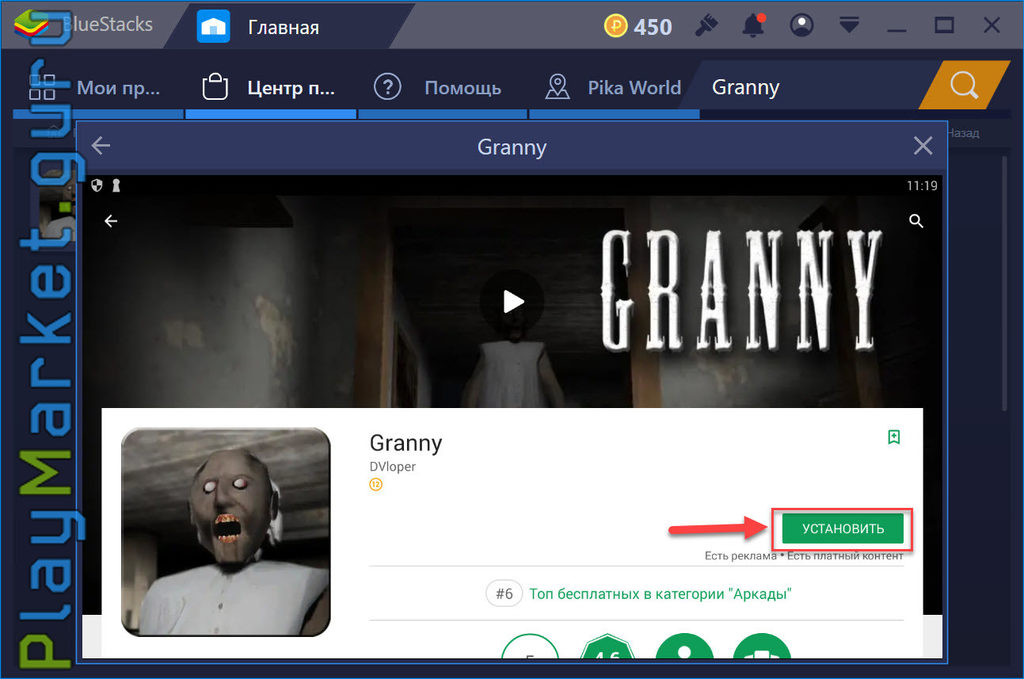Click the green Установить install button
This screenshot has height=679, width=1024.
pos(842,528)
